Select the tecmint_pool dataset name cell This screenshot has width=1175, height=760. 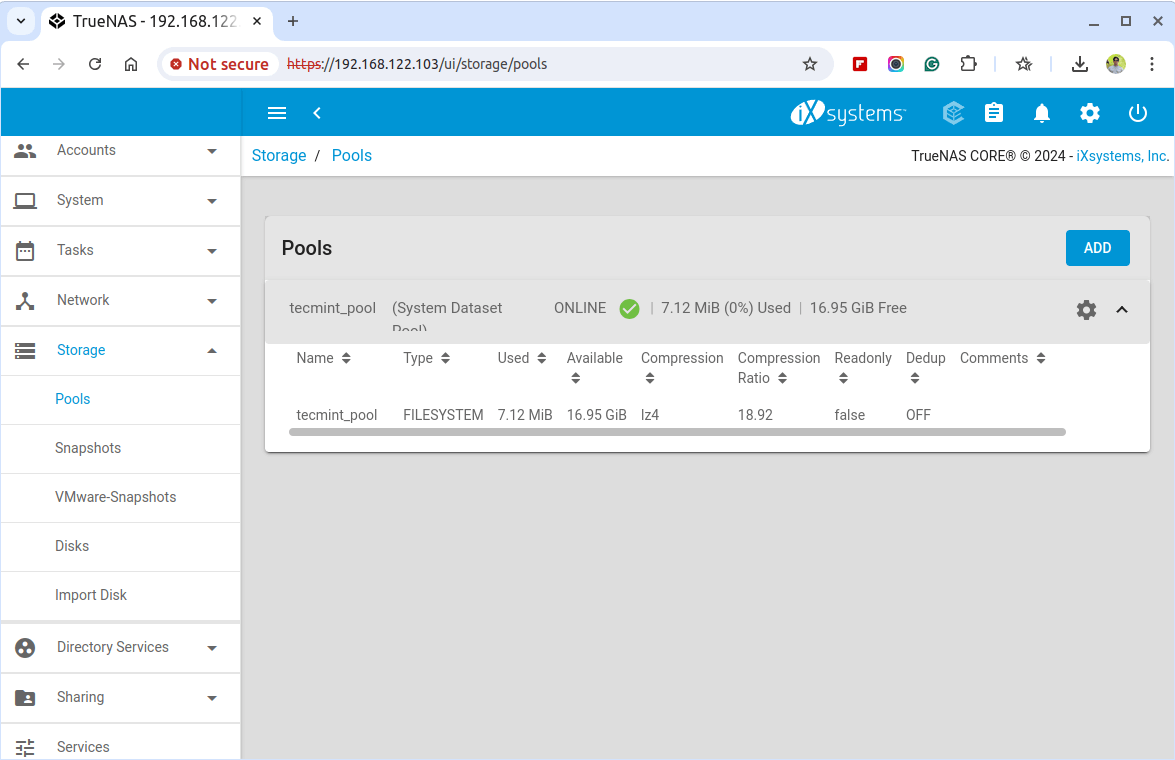(336, 415)
